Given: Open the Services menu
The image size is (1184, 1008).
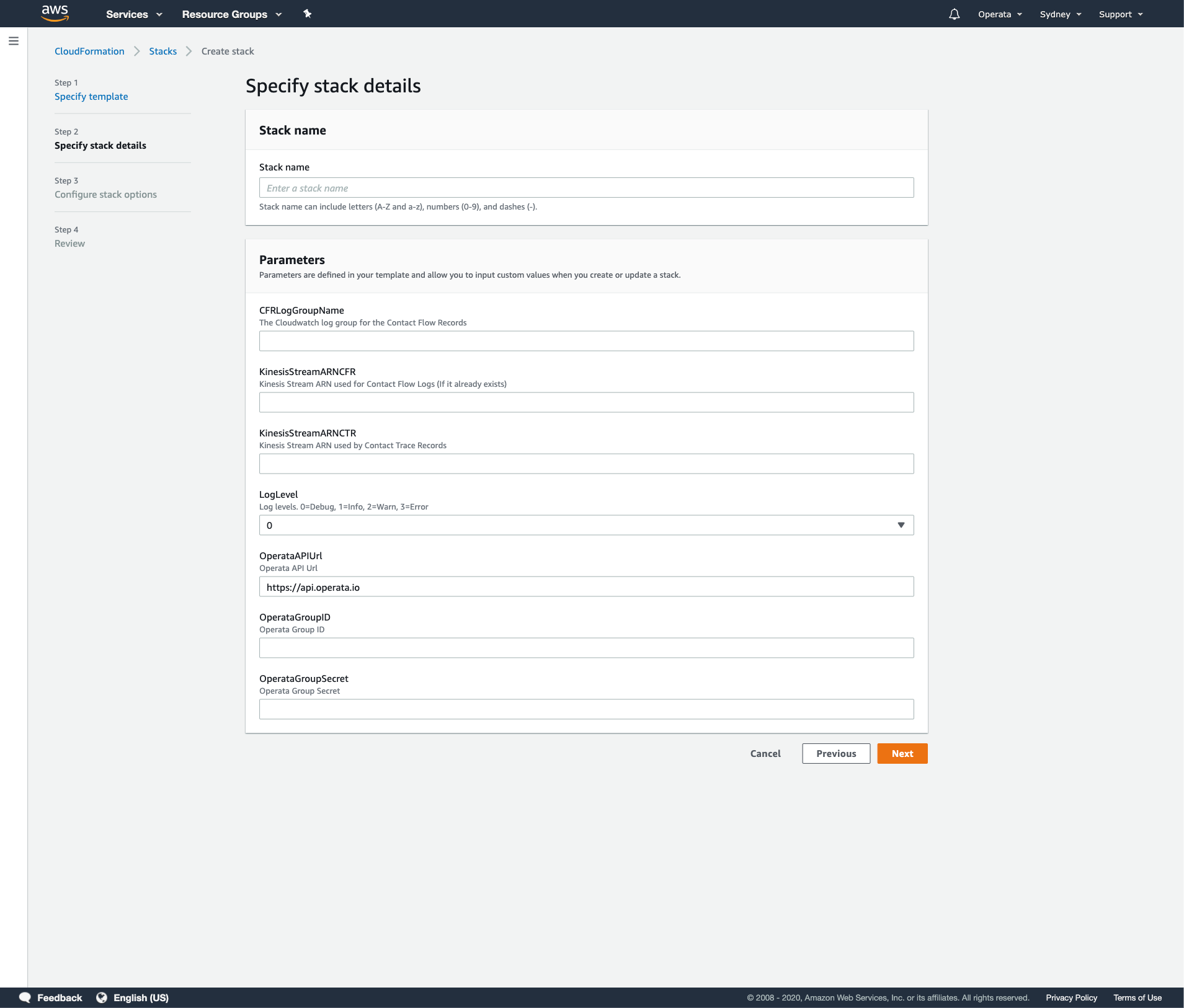Looking at the screenshot, I should (134, 14).
